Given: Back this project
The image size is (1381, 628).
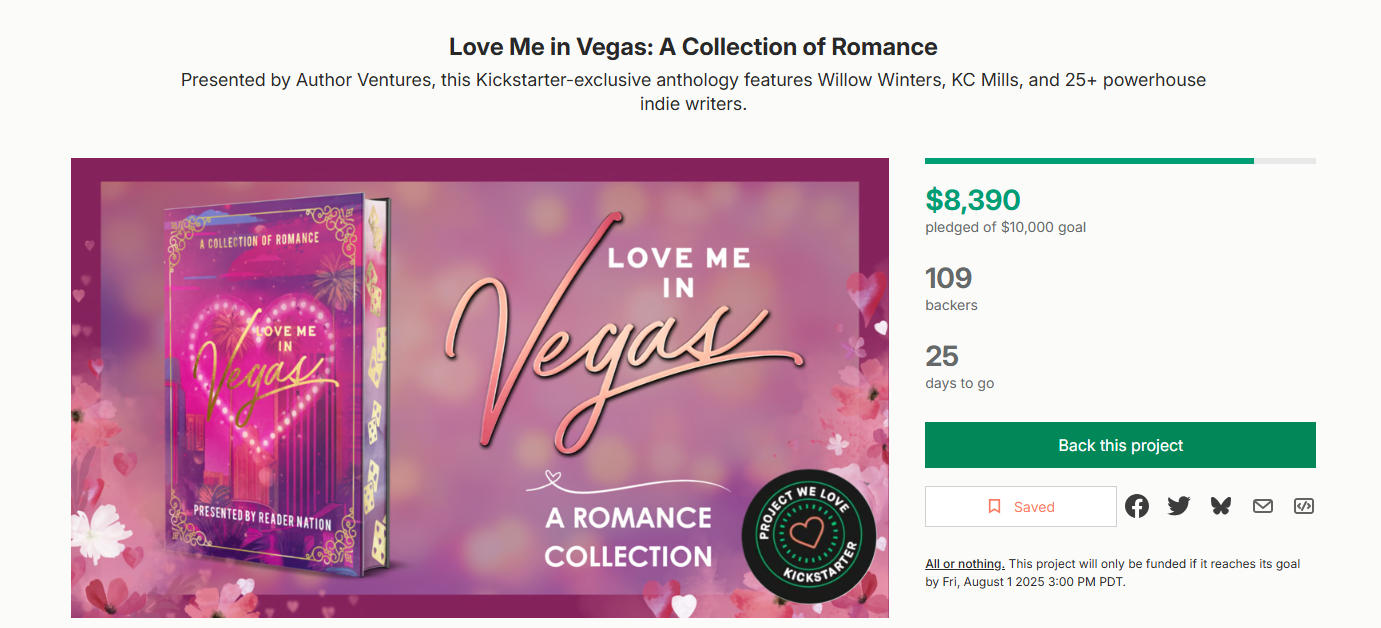Looking at the screenshot, I should (x=1120, y=445).
